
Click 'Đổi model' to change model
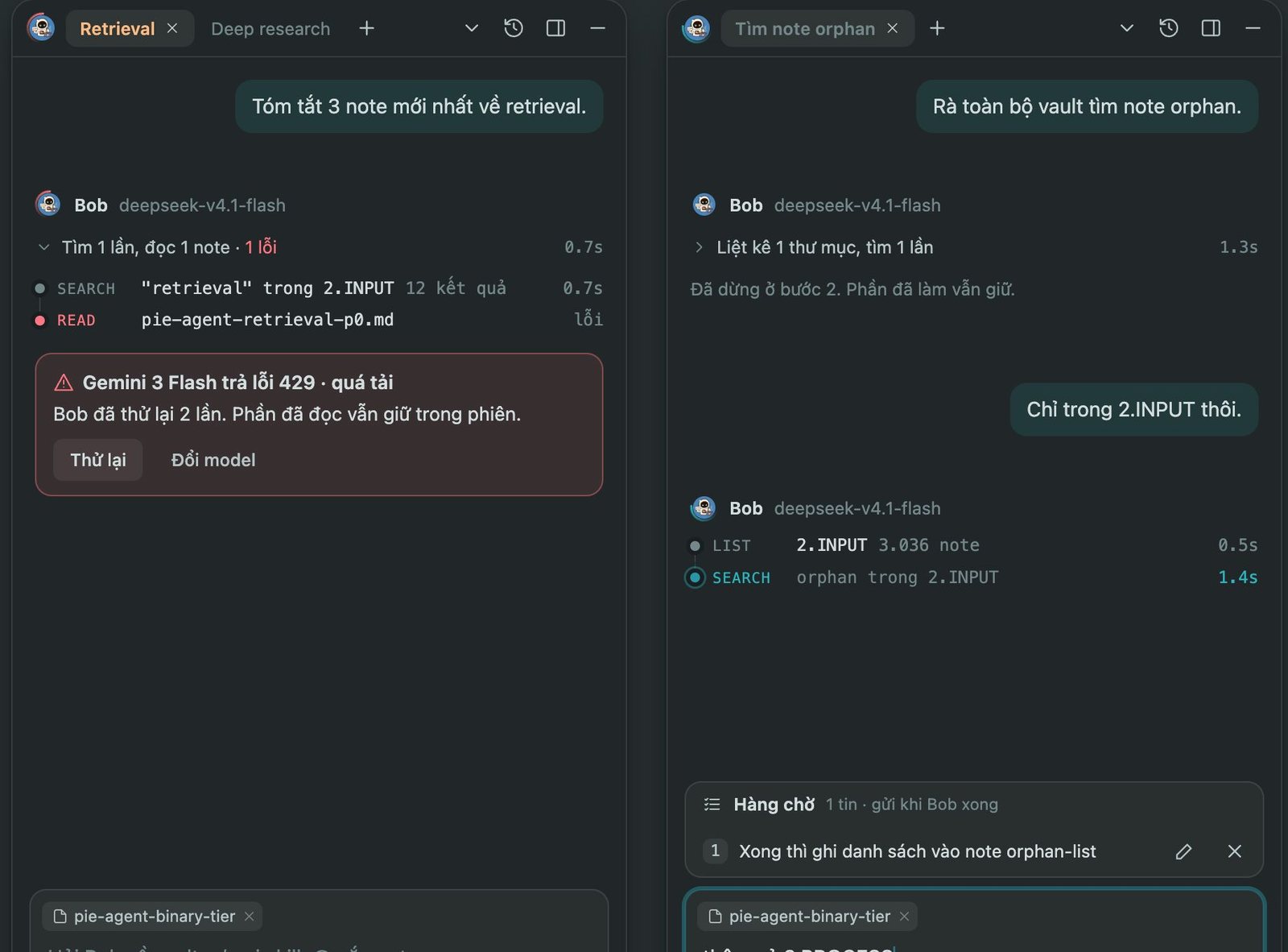pos(213,460)
